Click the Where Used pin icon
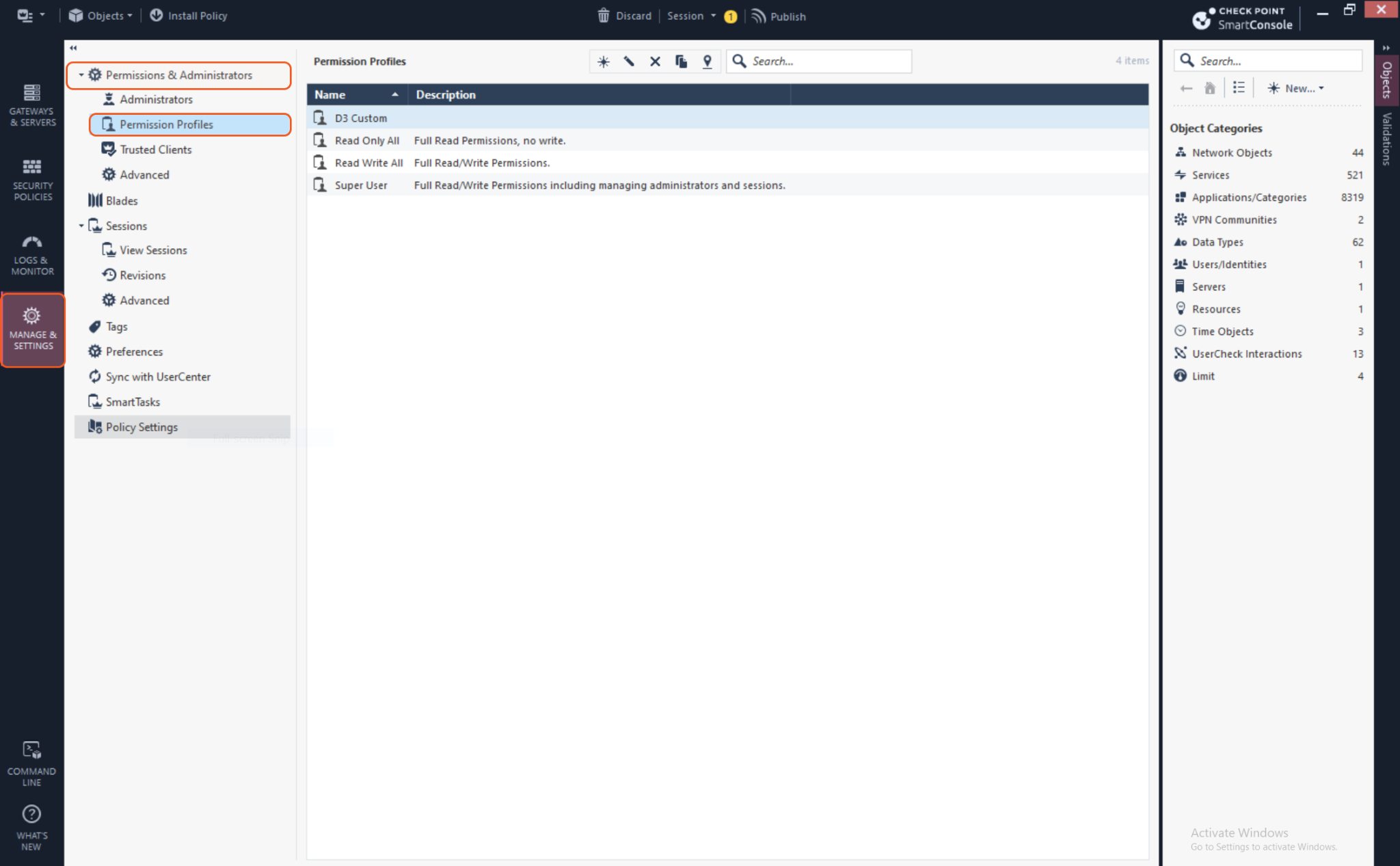The image size is (1400, 866). click(x=707, y=62)
